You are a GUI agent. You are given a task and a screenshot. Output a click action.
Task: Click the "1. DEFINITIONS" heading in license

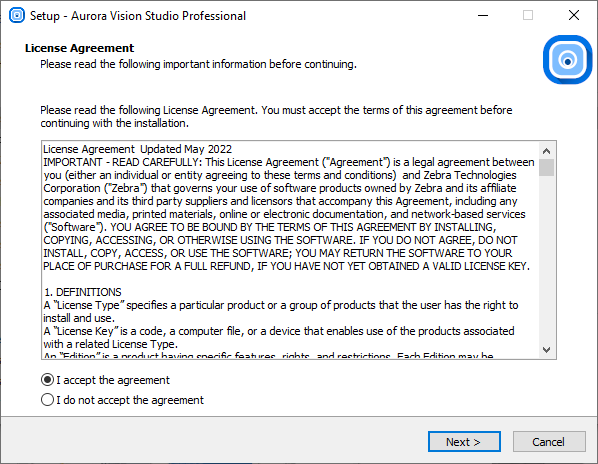coord(83,292)
